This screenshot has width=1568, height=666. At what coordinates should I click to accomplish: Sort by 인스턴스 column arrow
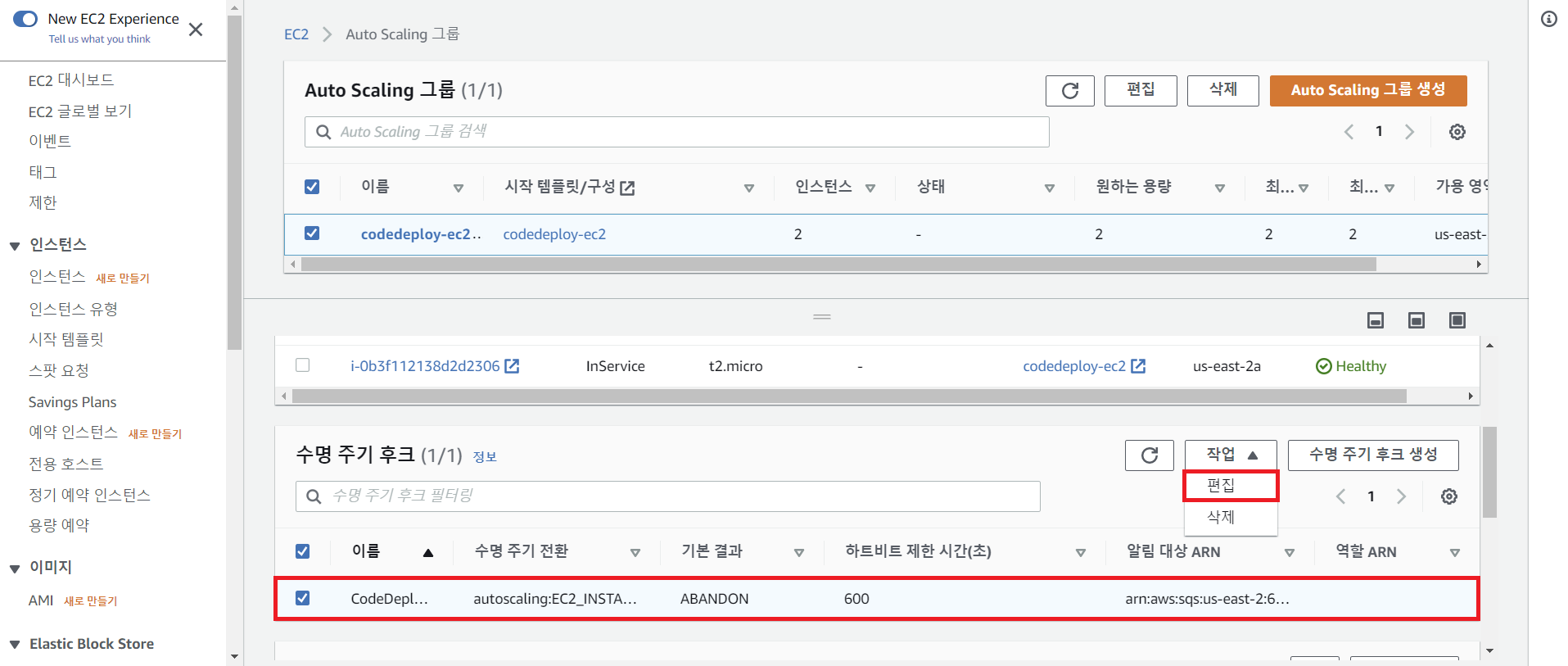pos(870,188)
